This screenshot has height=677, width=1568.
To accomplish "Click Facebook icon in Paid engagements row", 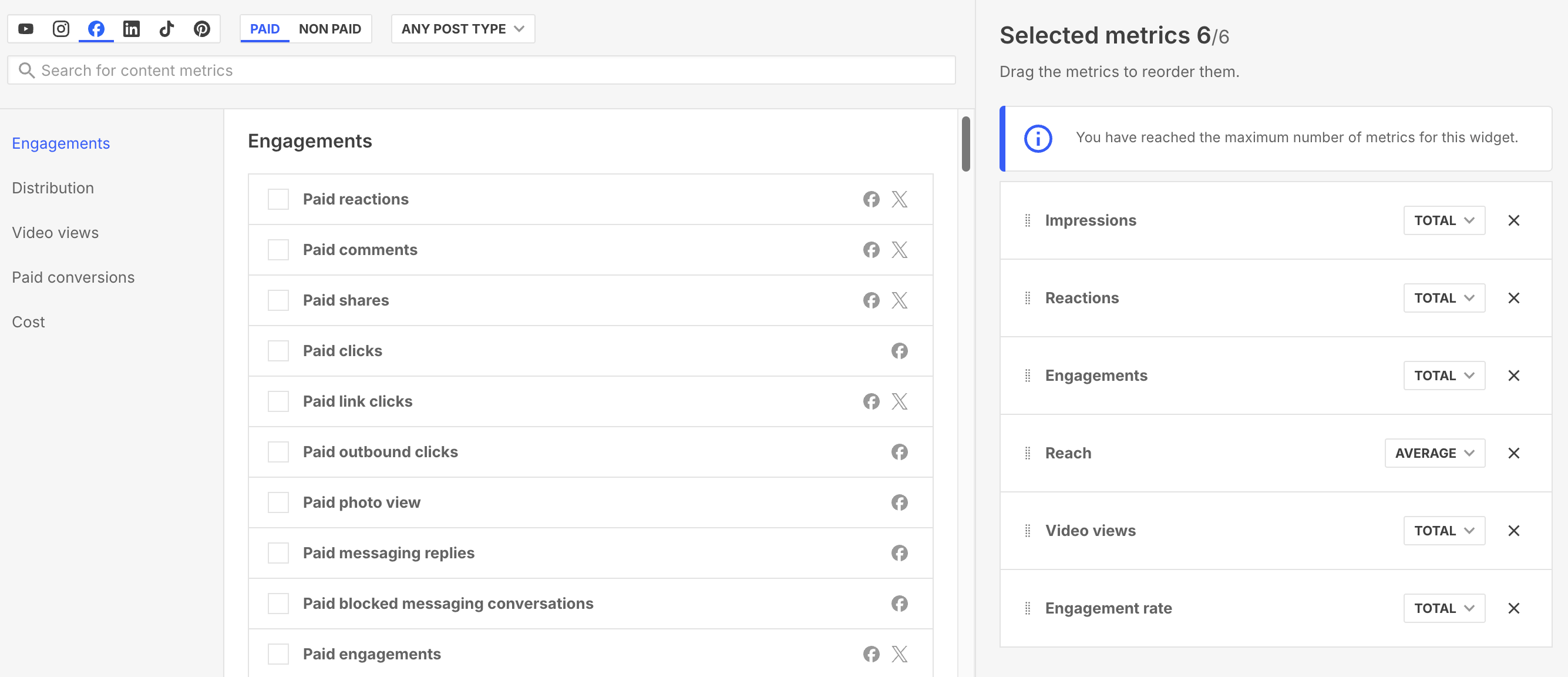I will 871,655.
